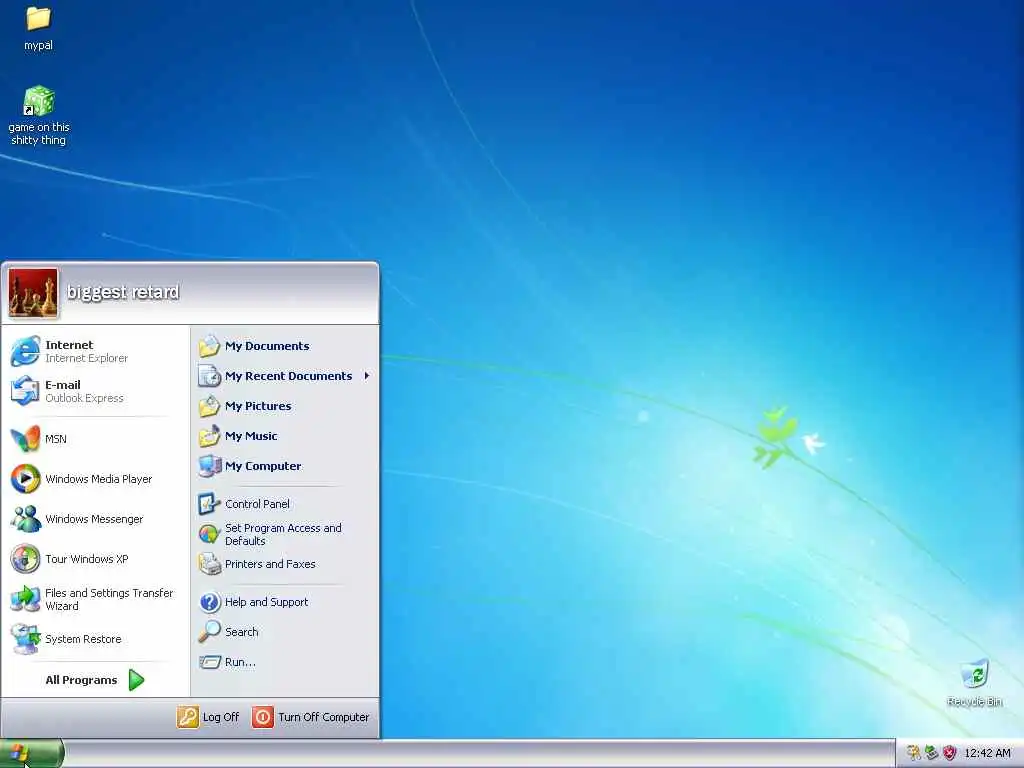Image resolution: width=1024 pixels, height=768 pixels.
Task: Expand All Programs green arrow
Action: (136, 680)
